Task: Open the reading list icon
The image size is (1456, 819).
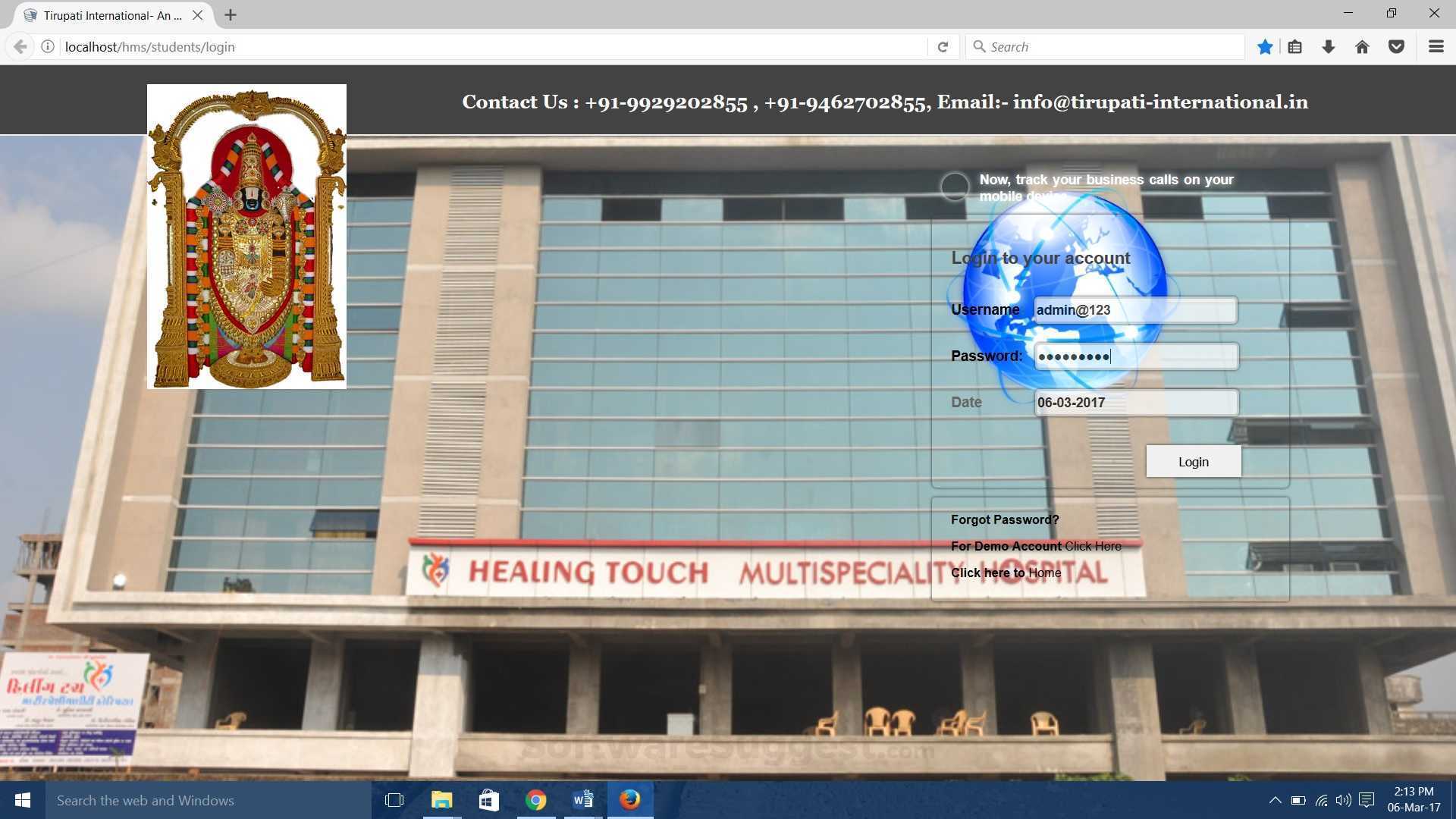Action: pyautogui.click(x=1294, y=46)
